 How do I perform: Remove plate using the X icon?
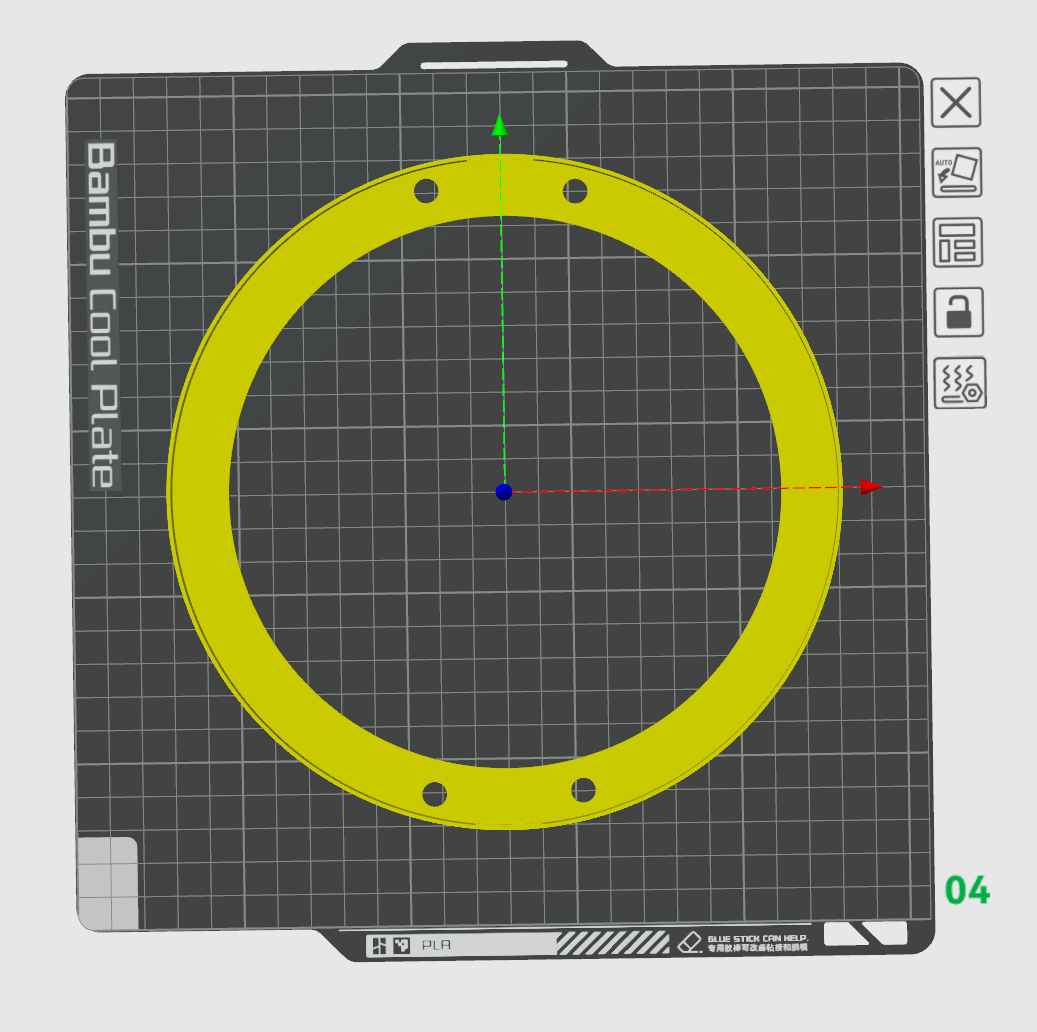click(956, 103)
